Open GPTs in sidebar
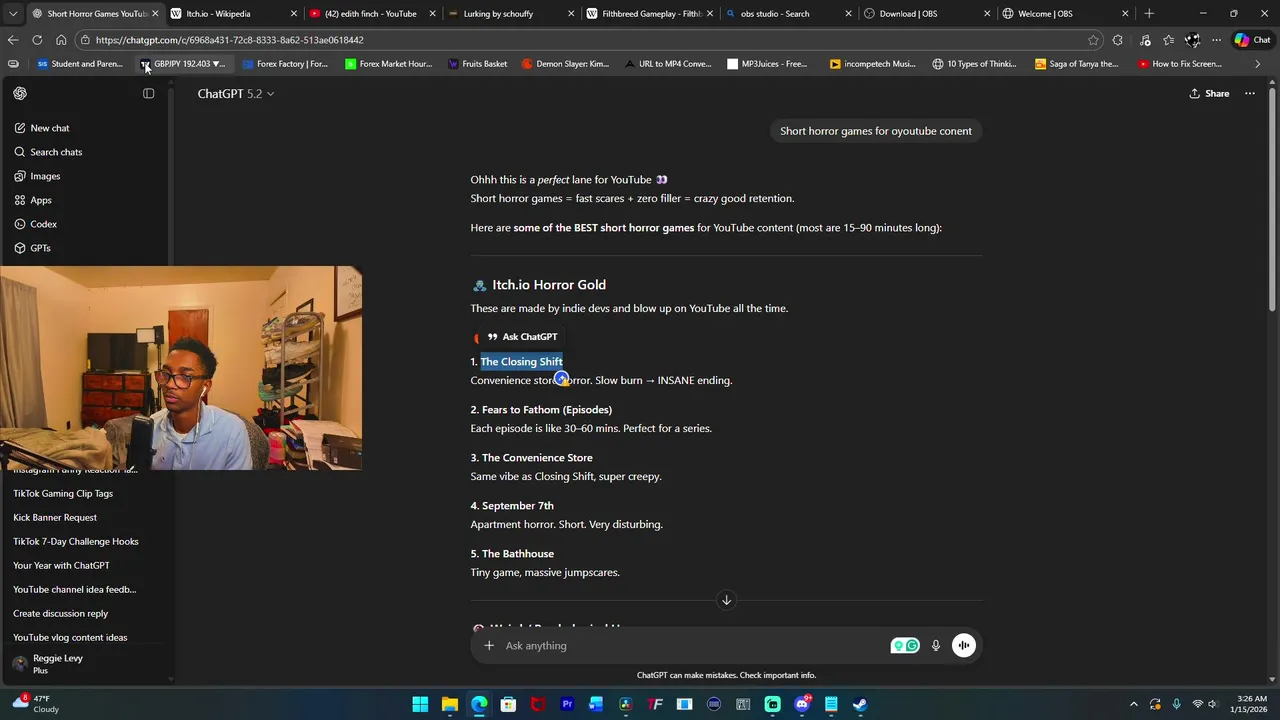Image resolution: width=1280 pixels, height=720 pixels. (40, 248)
